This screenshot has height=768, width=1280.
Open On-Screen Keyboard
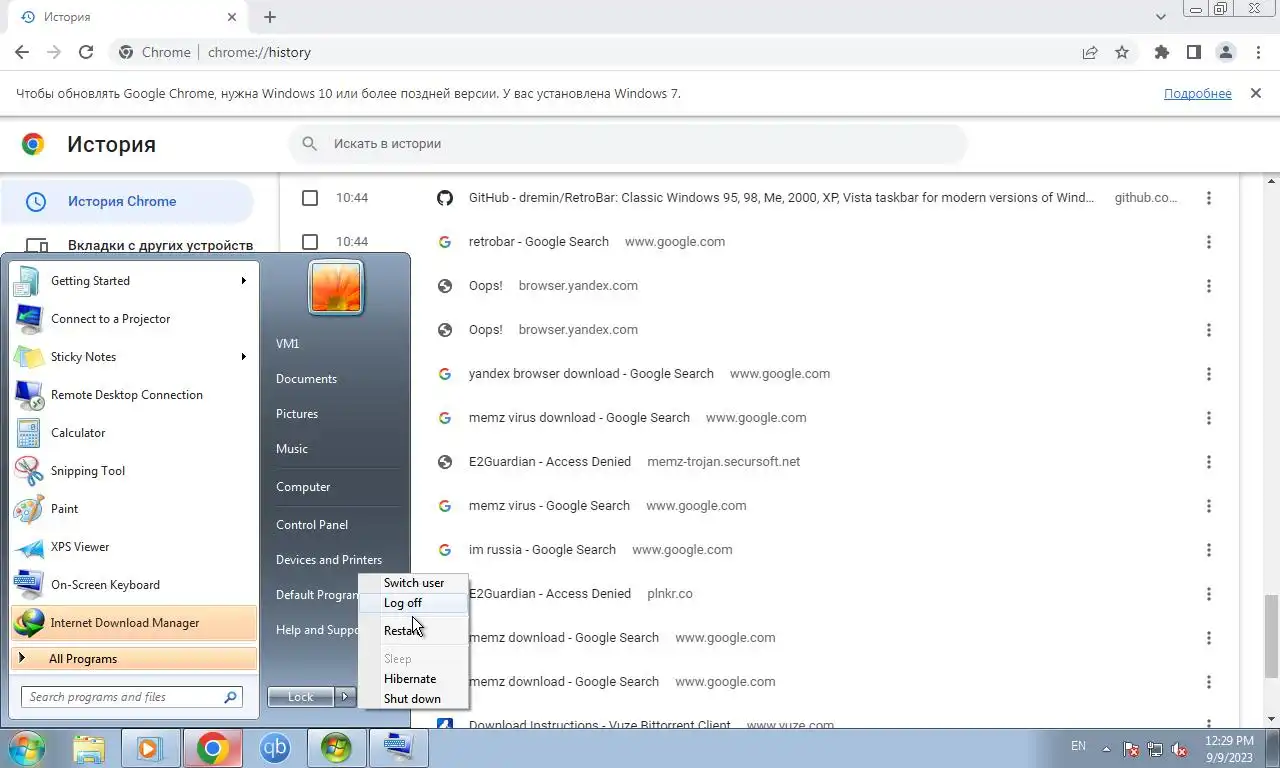(x=134, y=585)
